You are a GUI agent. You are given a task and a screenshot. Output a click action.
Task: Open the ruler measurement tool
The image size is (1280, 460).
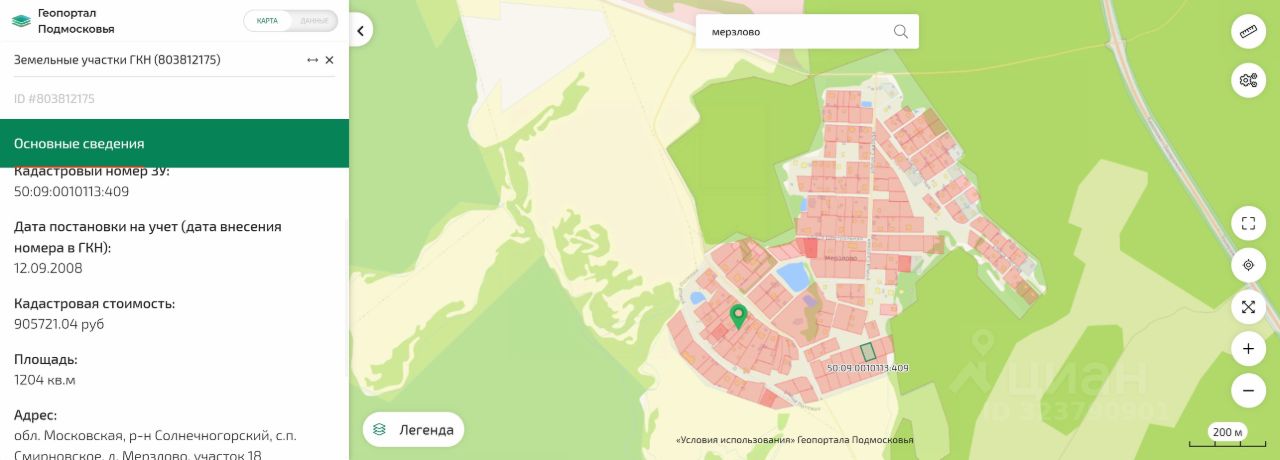click(x=1248, y=32)
